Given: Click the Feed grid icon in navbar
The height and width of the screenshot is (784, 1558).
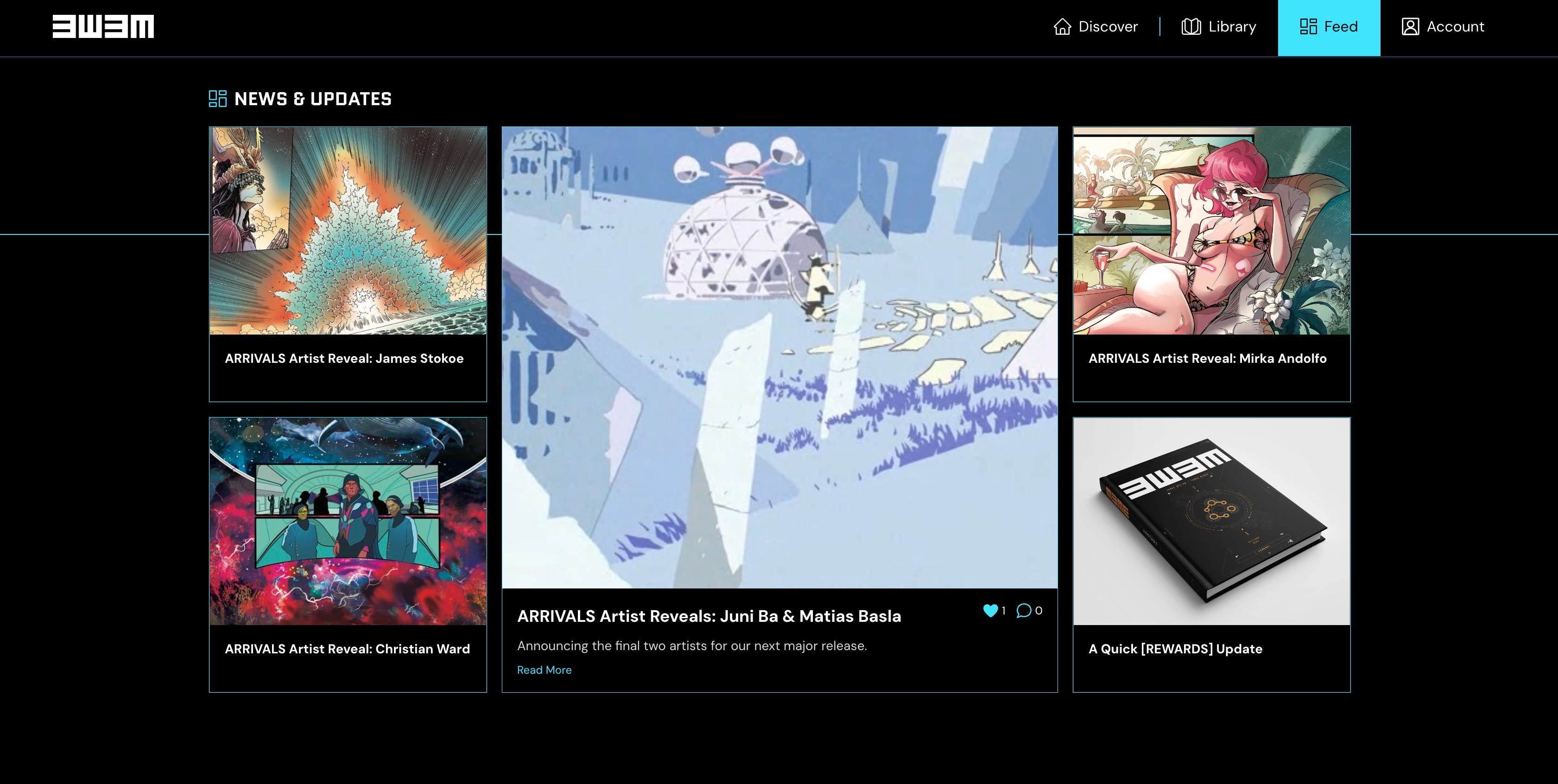Looking at the screenshot, I should tap(1308, 26).
